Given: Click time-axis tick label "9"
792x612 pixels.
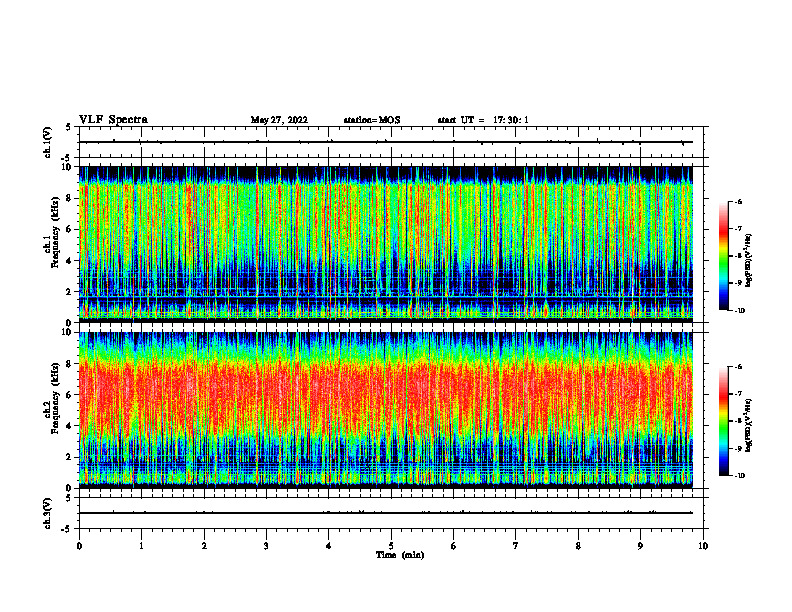Looking at the screenshot, I should tap(640, 546).
